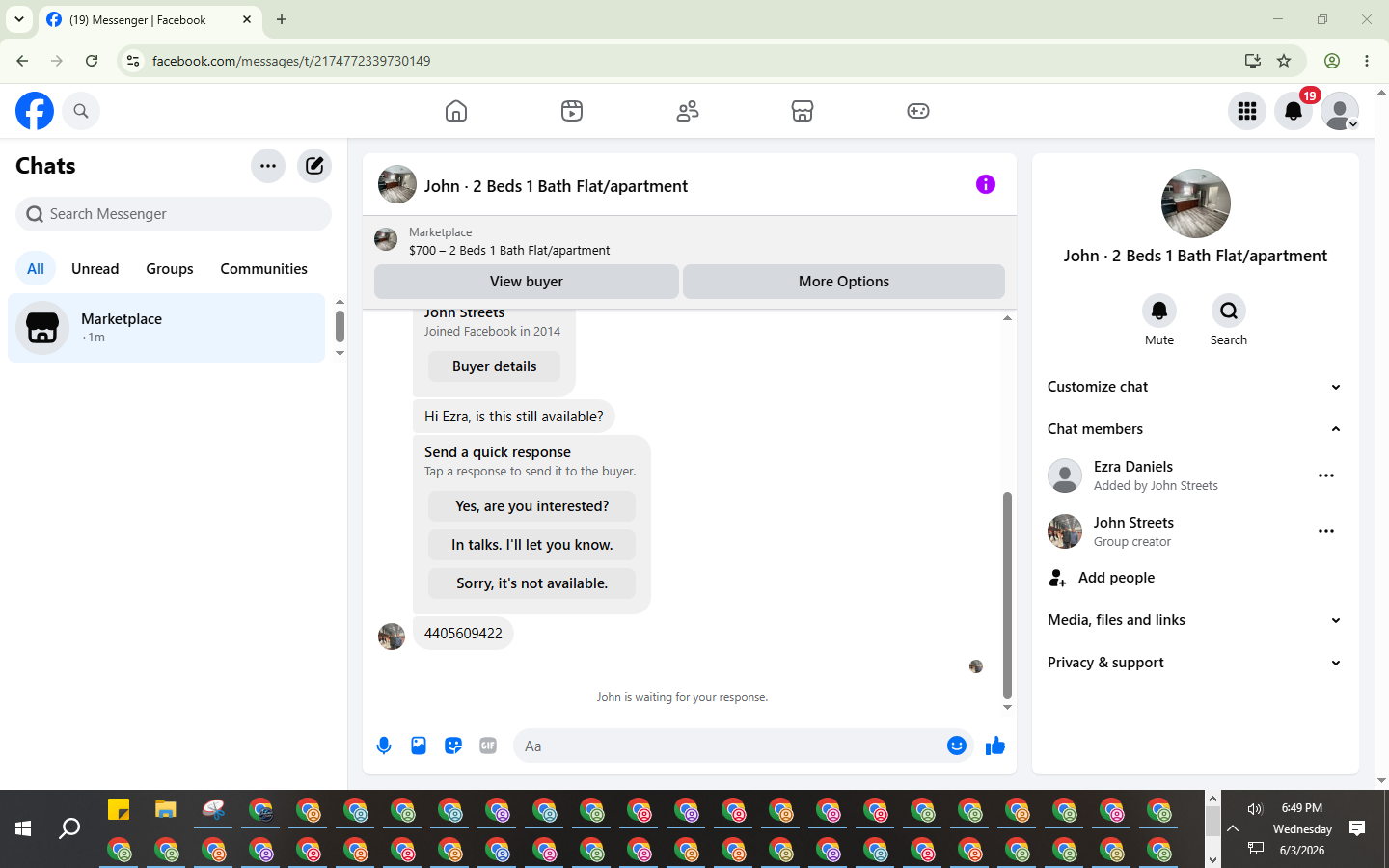Click the voice clip microphone icon

(x=384, y=746)
